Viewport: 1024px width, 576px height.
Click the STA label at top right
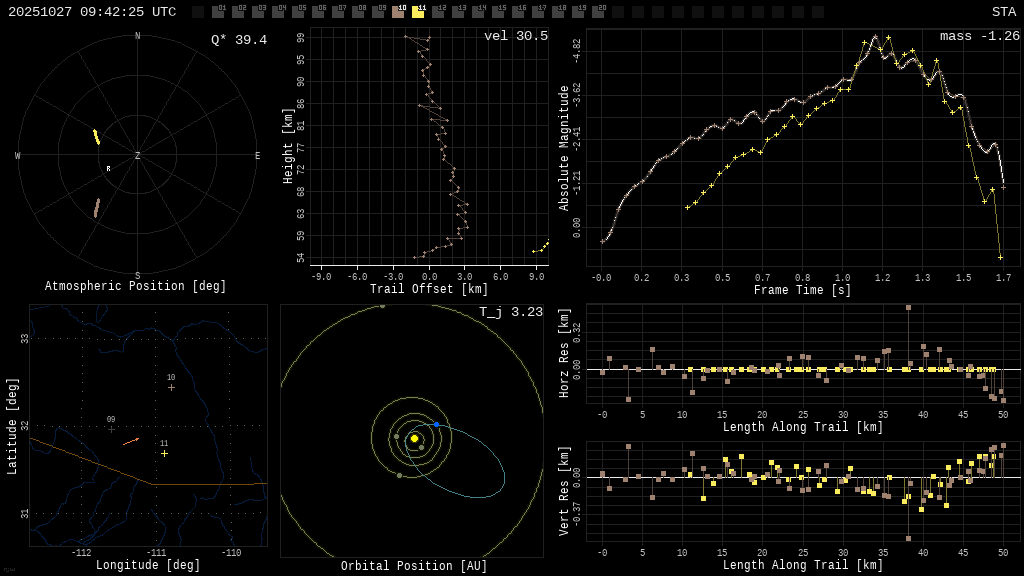1003,12
